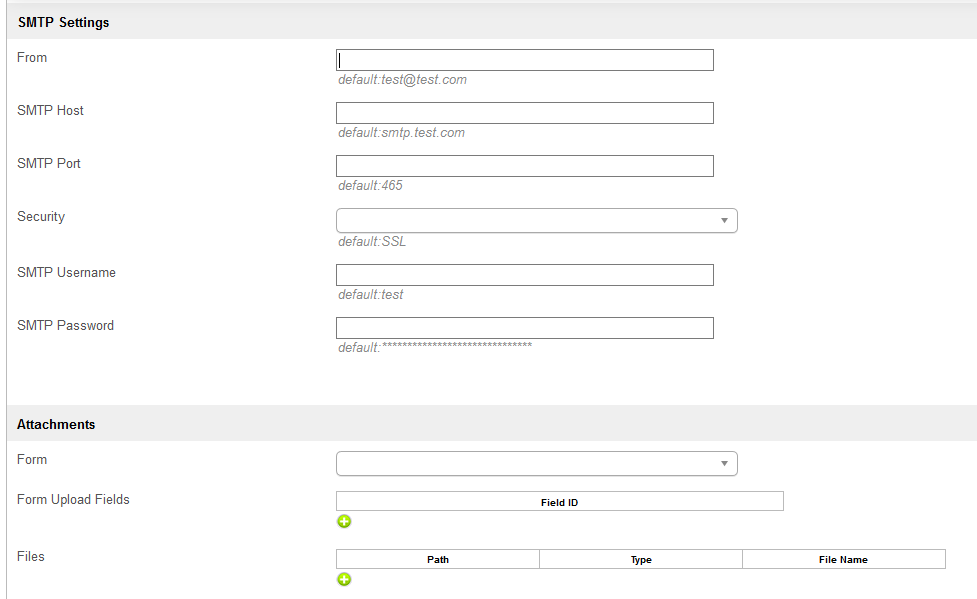This screenshot has height=599, width=977.
Task: Click the File Name column header
Action: (843, 560)
